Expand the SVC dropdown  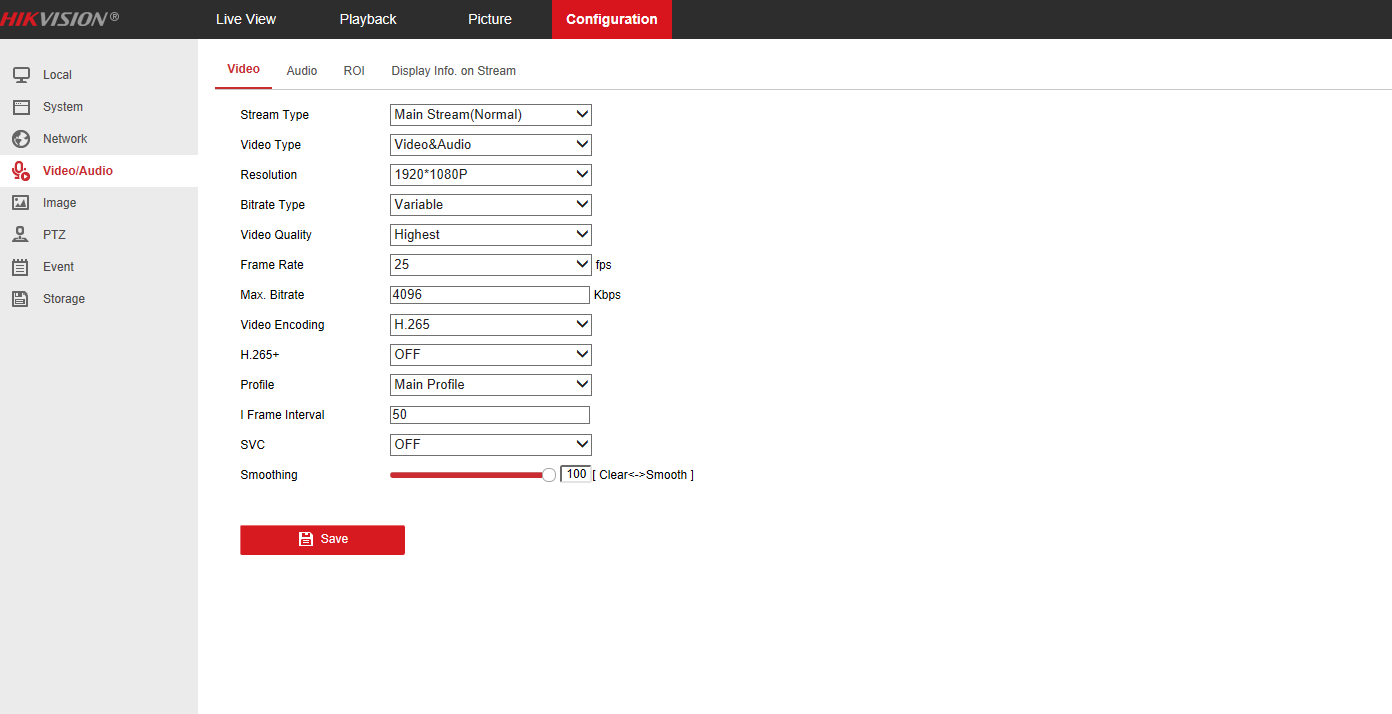point(490,445)
